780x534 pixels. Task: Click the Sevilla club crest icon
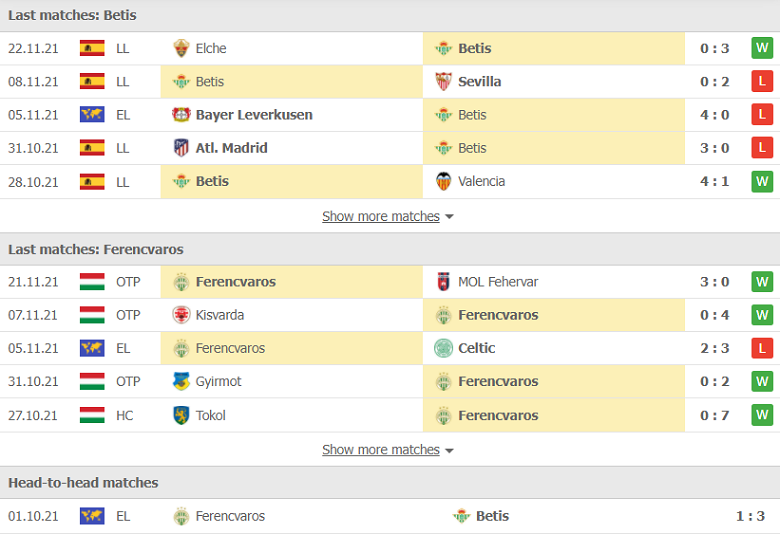coord(443,82)
